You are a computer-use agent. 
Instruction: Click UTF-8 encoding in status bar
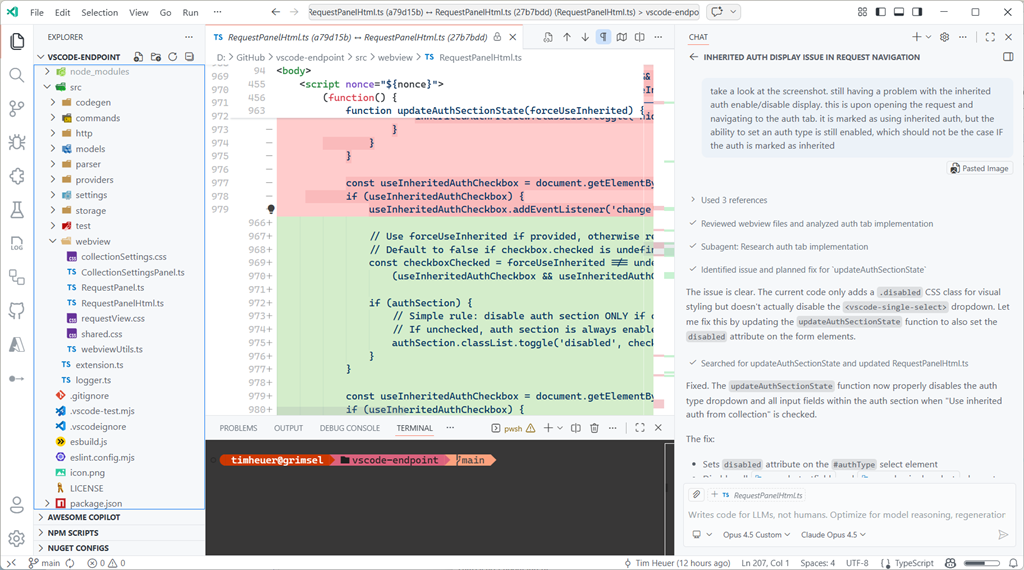click(x=857, y=563)
